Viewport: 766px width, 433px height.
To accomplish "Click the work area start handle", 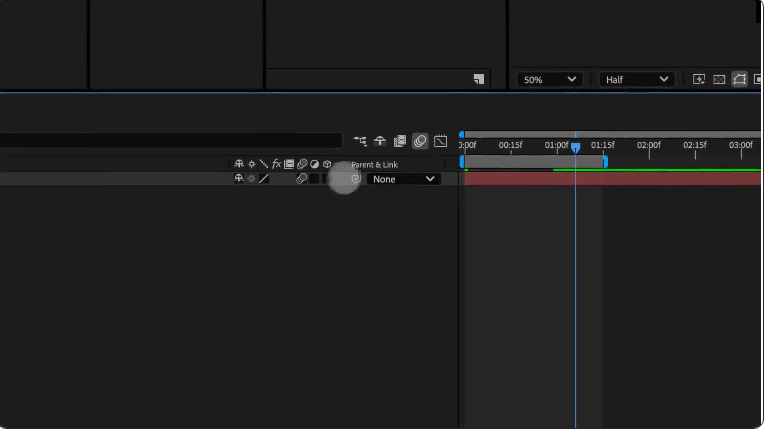I will tap(462, 162).
